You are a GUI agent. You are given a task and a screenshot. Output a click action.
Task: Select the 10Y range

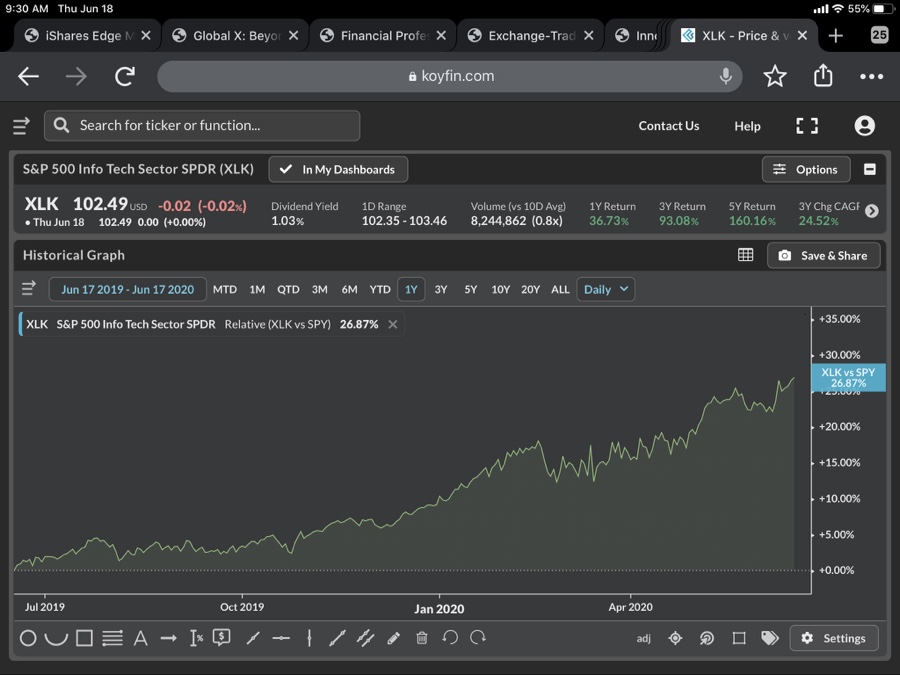[501, 289]
